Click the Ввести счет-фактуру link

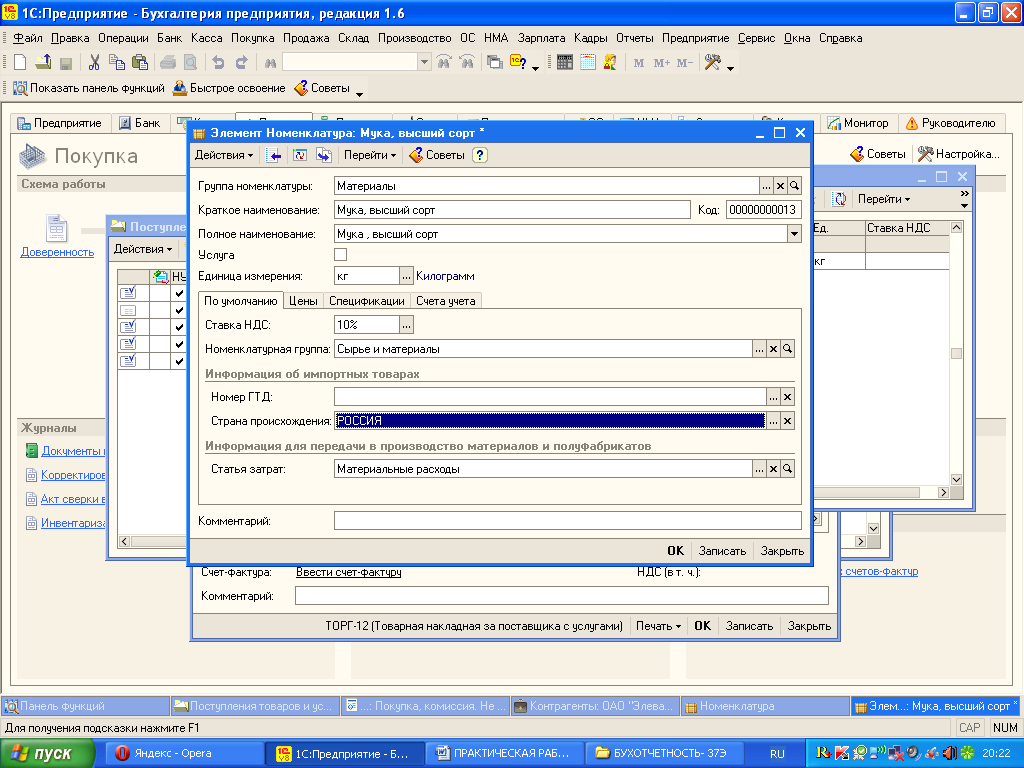349,572
